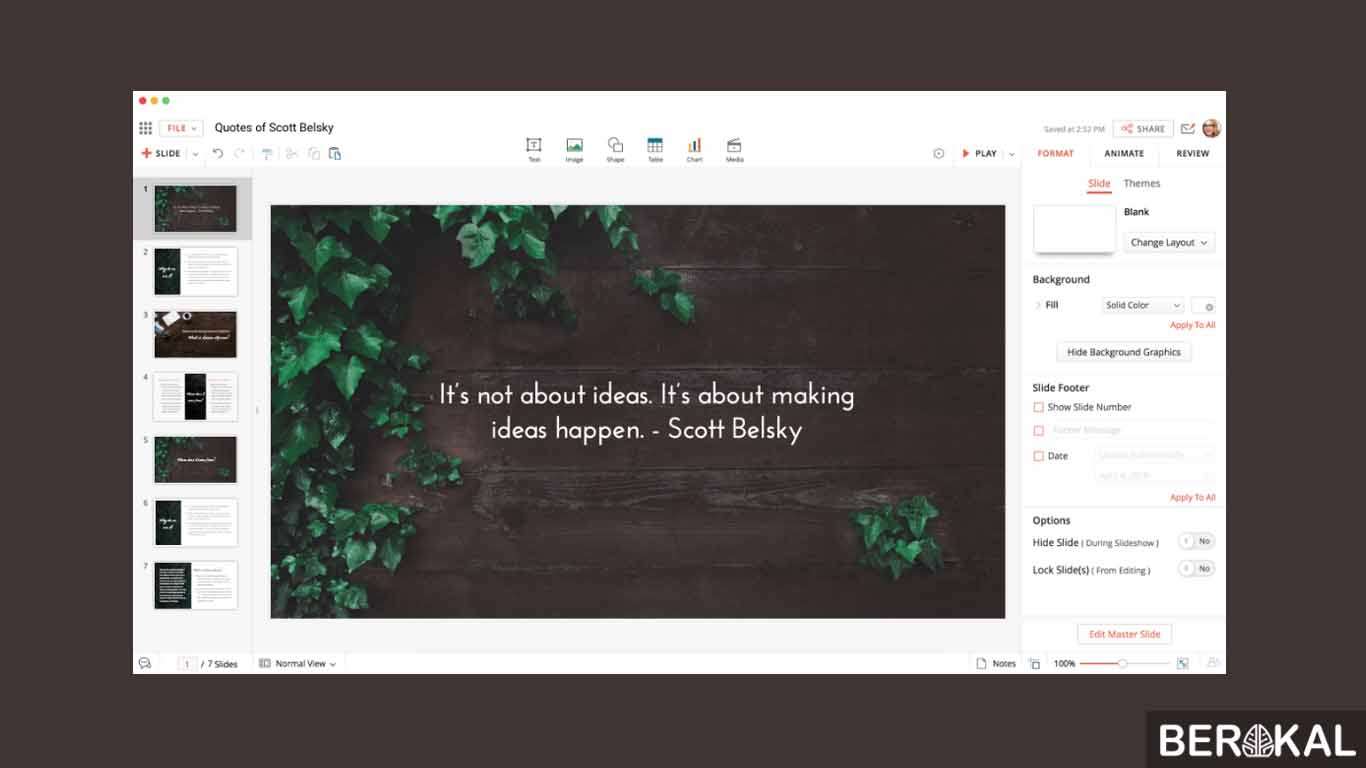Open the apps grid launcher icon
This screenshot has height=768, width=1366.
tap(145, 128)
